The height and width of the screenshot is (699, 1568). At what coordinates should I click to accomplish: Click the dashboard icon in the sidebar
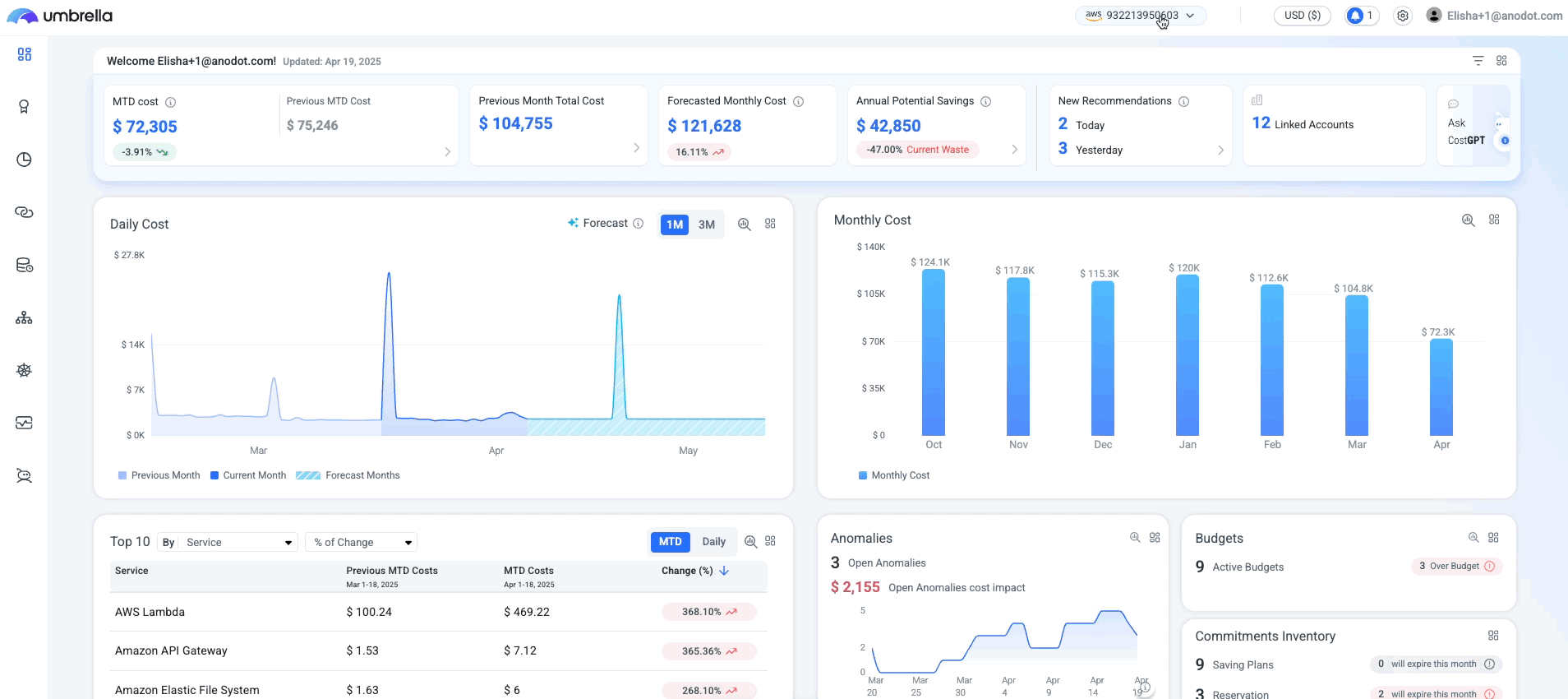(x=25, y=54)
